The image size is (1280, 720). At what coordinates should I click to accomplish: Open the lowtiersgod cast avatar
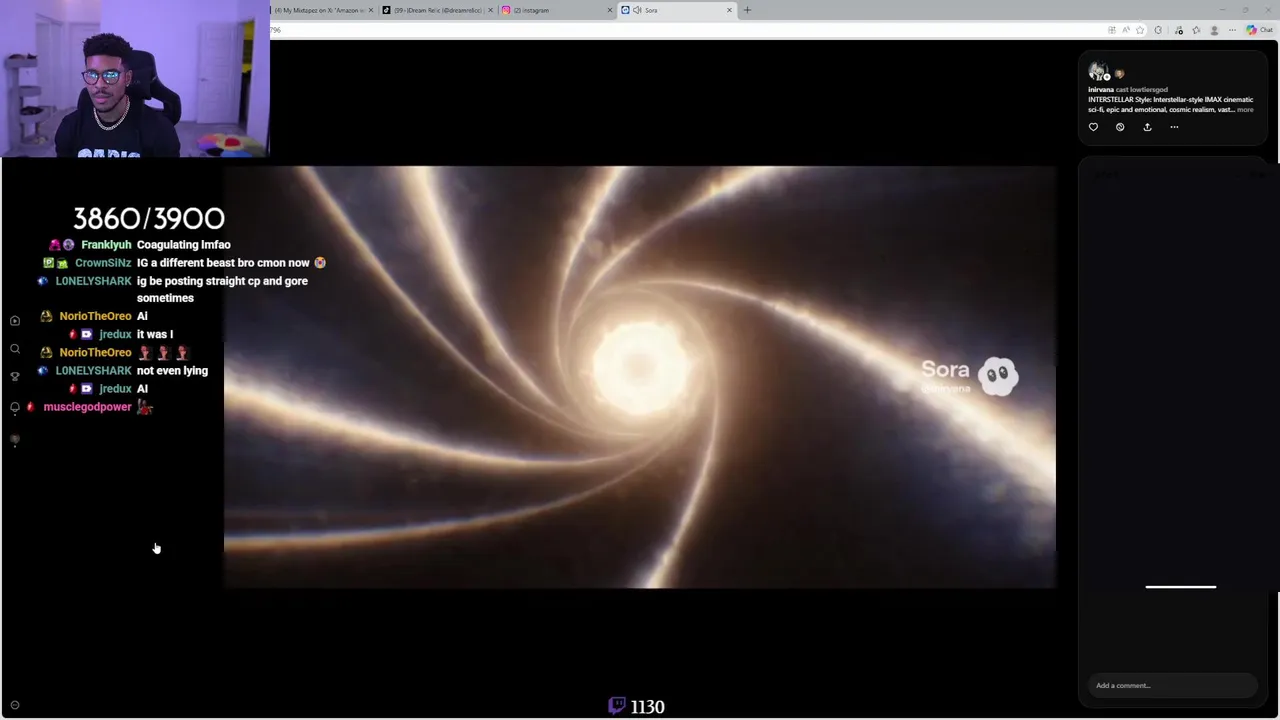1119,74
